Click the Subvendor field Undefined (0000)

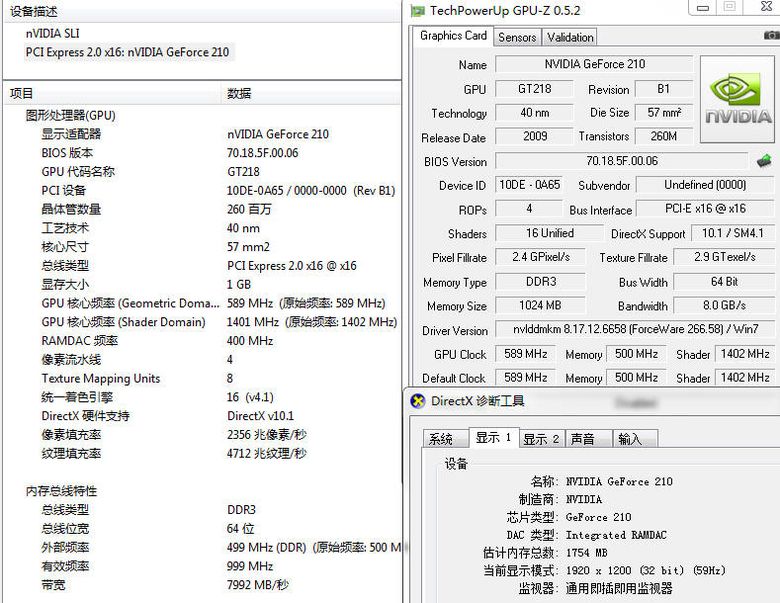pyautogui.click(x=705, y=185)
